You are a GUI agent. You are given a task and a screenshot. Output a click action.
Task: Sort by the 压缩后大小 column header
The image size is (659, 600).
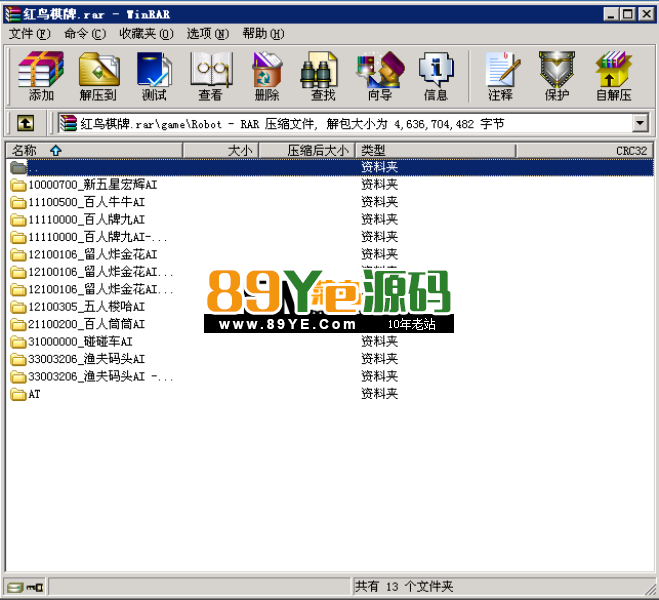307,150
